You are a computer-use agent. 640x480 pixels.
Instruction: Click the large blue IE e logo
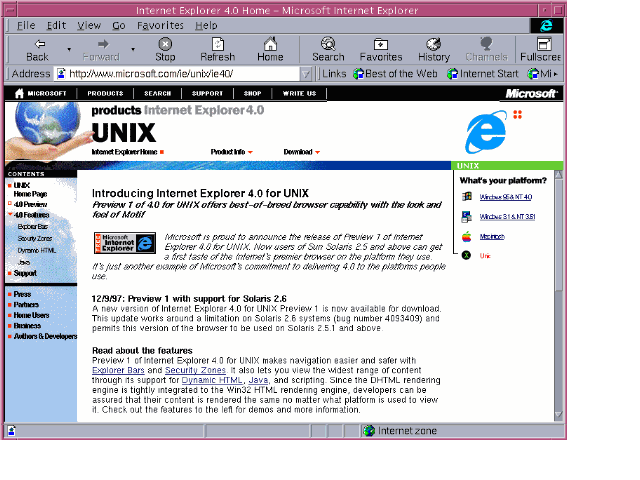coord(486,132)
